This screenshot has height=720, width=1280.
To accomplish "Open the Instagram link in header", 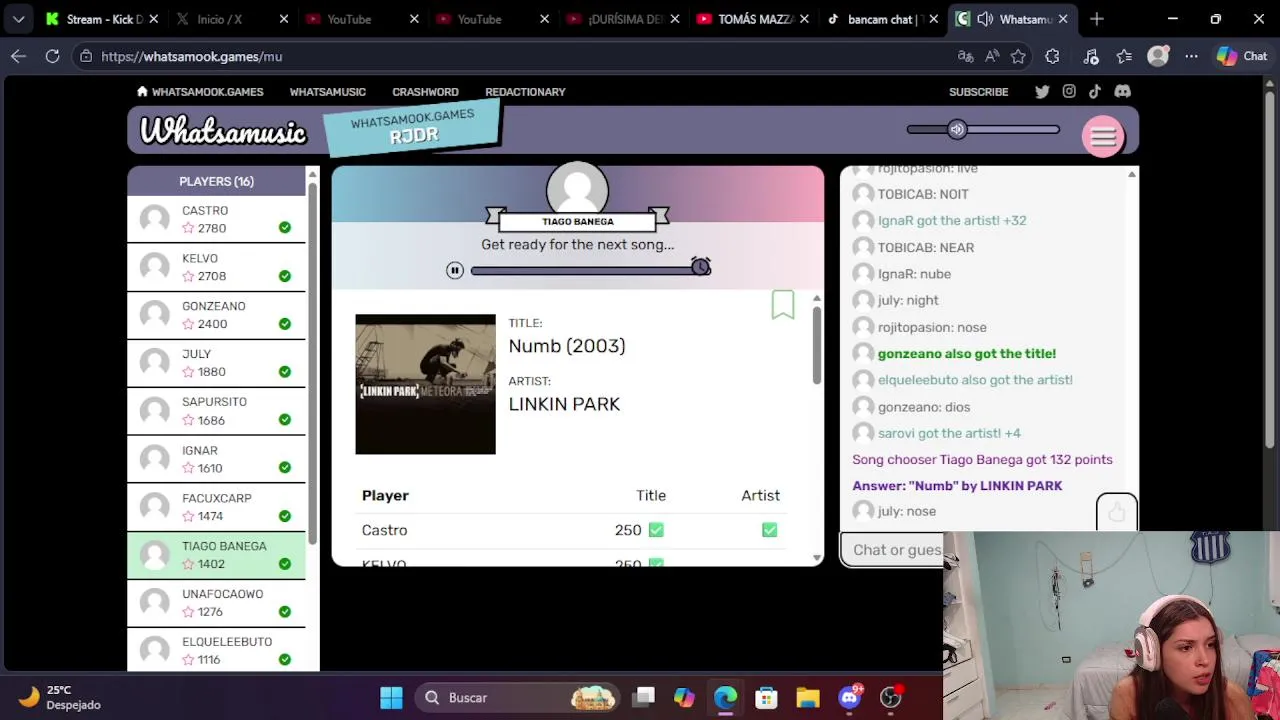I will pos(1069,91).
